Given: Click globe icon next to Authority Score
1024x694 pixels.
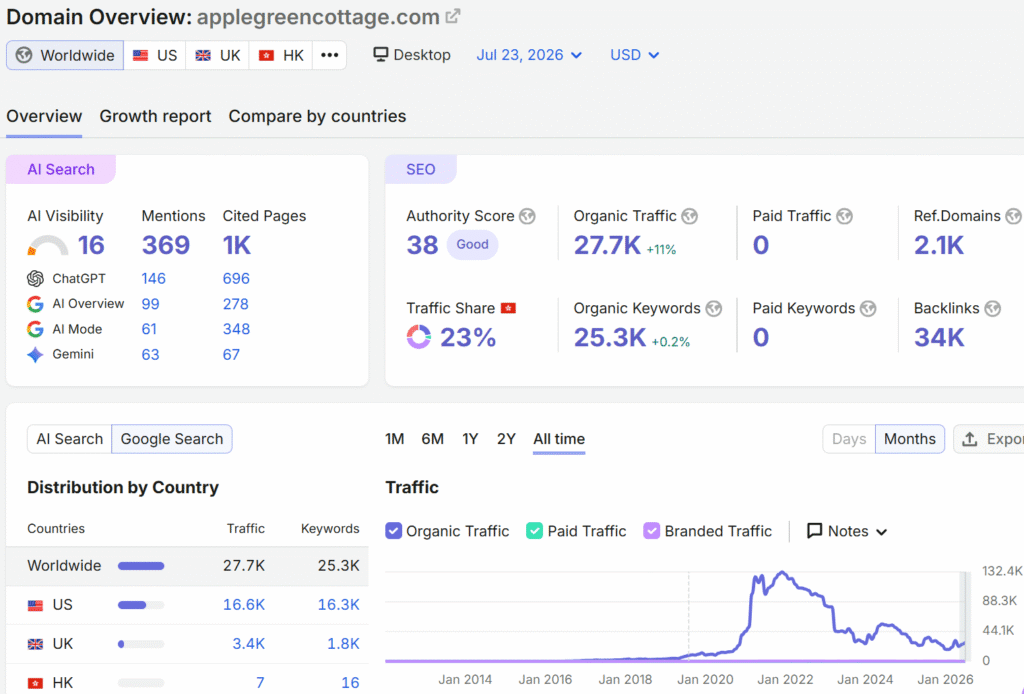Looking at the screenshot, I should 527,216.
